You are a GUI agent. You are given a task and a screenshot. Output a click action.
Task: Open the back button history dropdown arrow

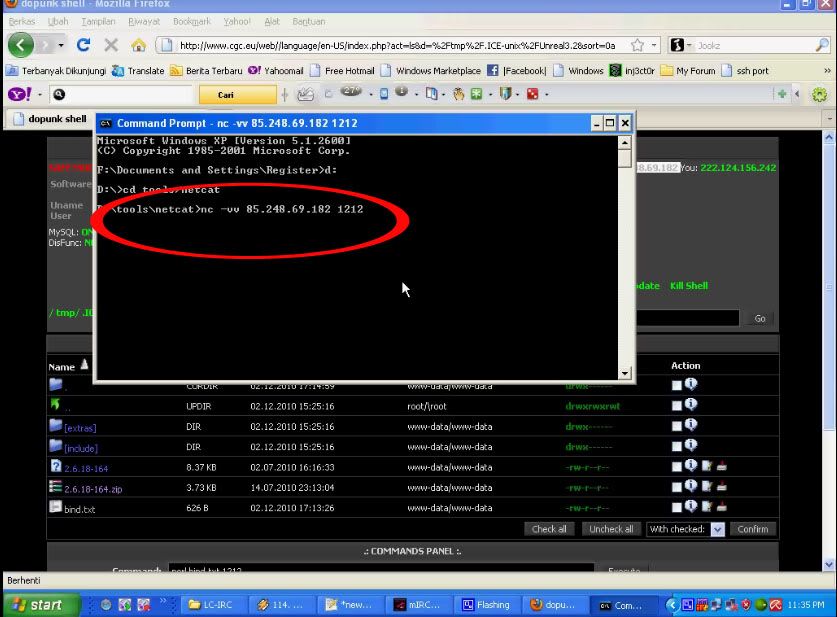pyautogui.click(x=61, y=45)
